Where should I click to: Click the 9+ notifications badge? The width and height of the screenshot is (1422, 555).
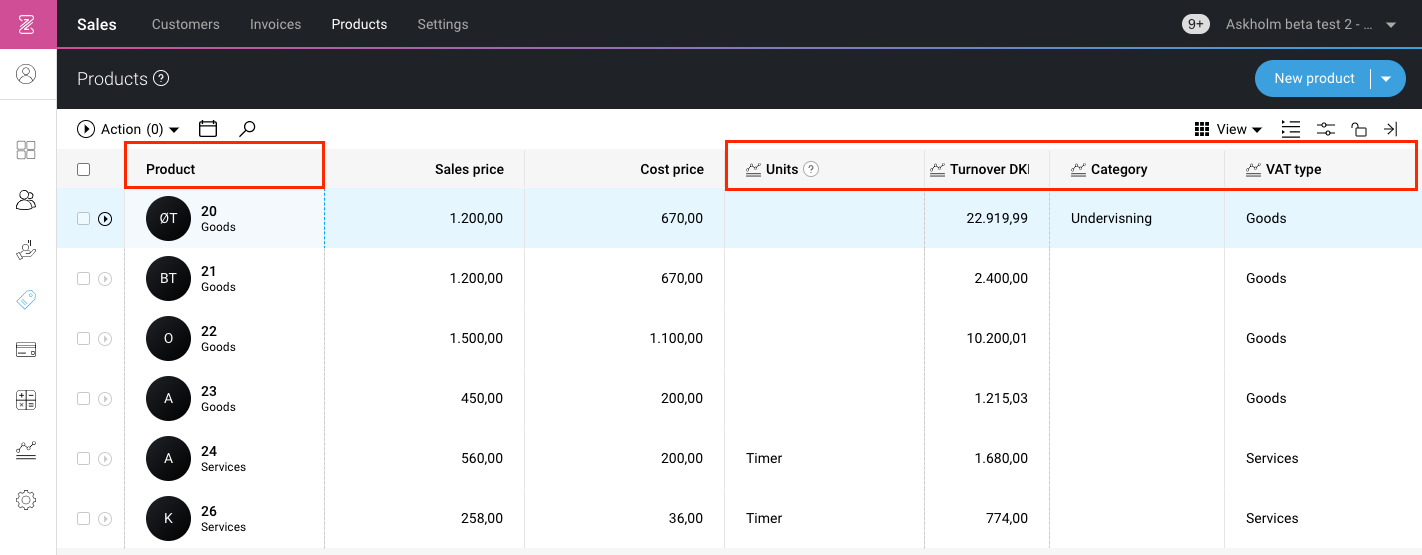coord(1195,24)
